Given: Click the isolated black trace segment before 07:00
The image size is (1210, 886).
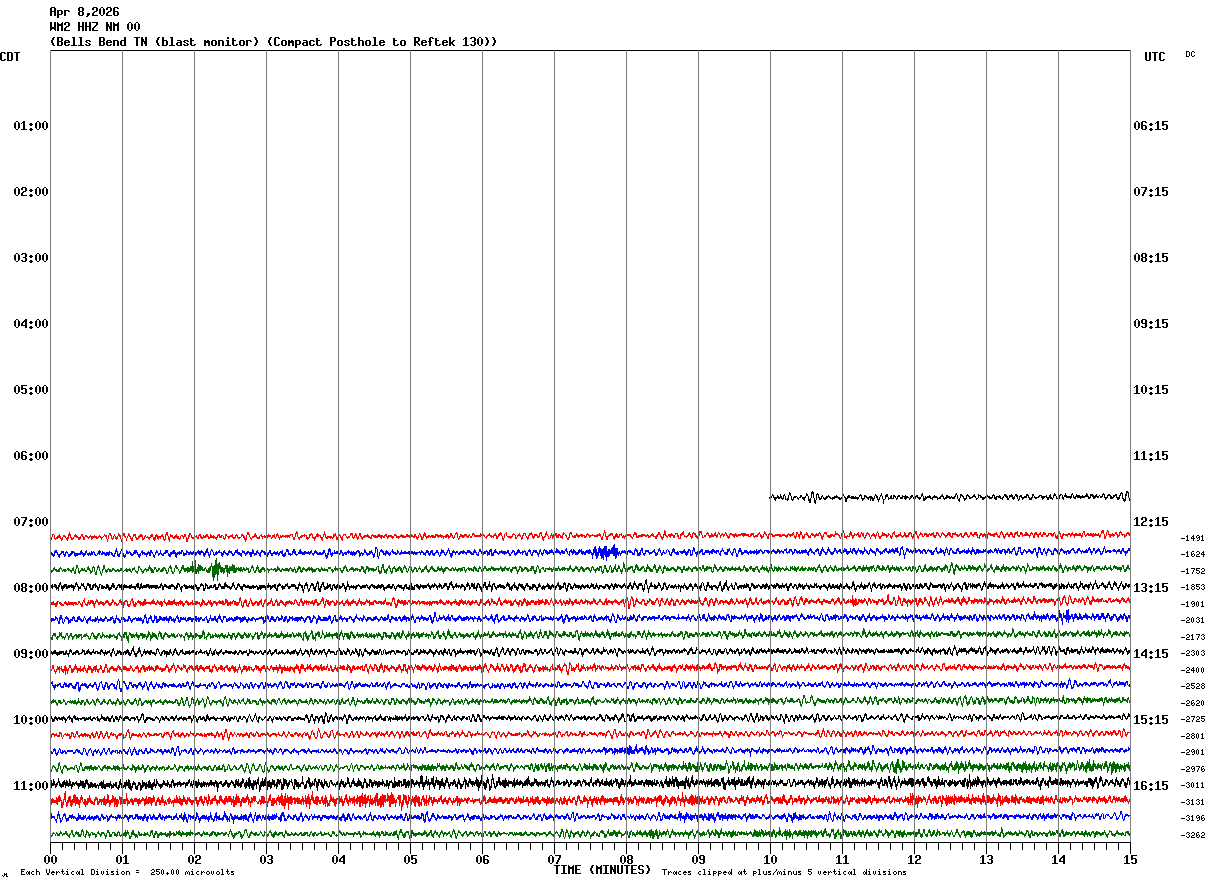Looking at the screenshot, I should (x=950, y=496).
